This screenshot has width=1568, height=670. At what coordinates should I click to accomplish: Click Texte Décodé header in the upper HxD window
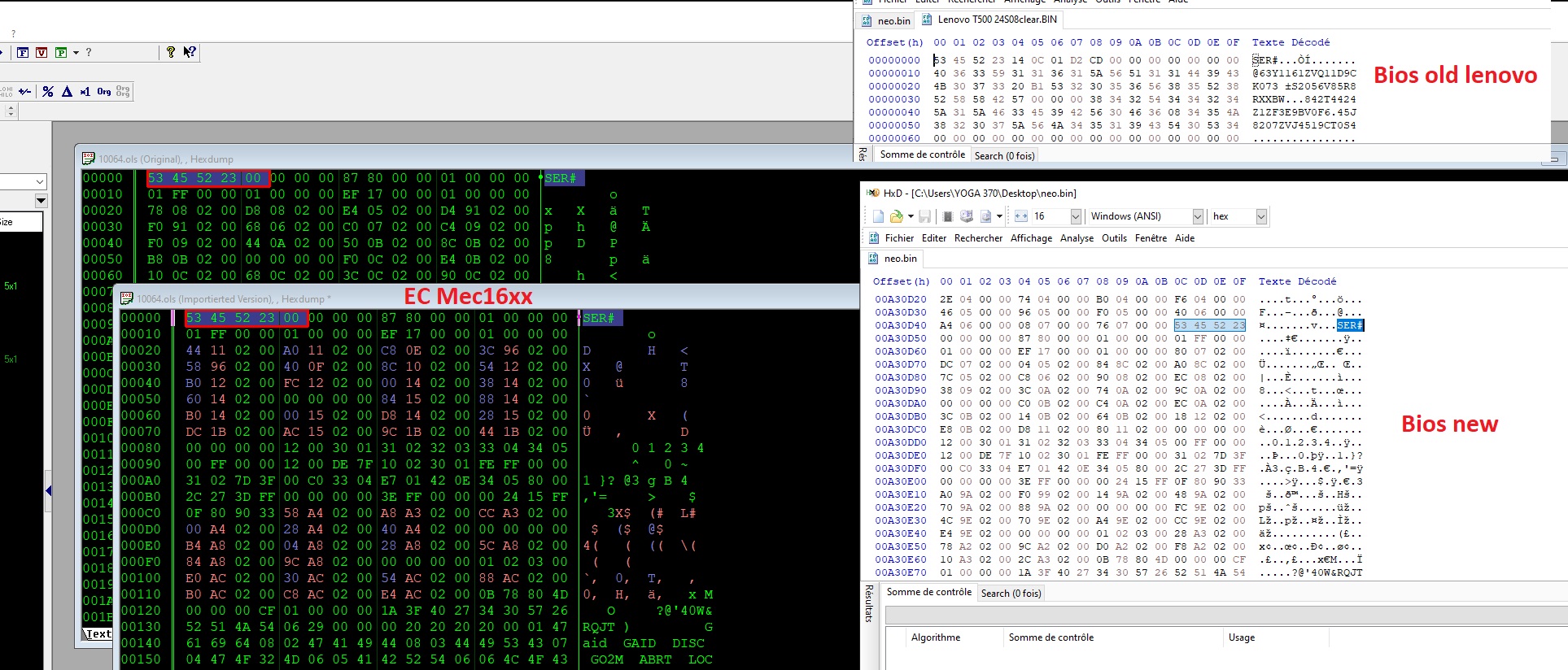coord(1291,42)
